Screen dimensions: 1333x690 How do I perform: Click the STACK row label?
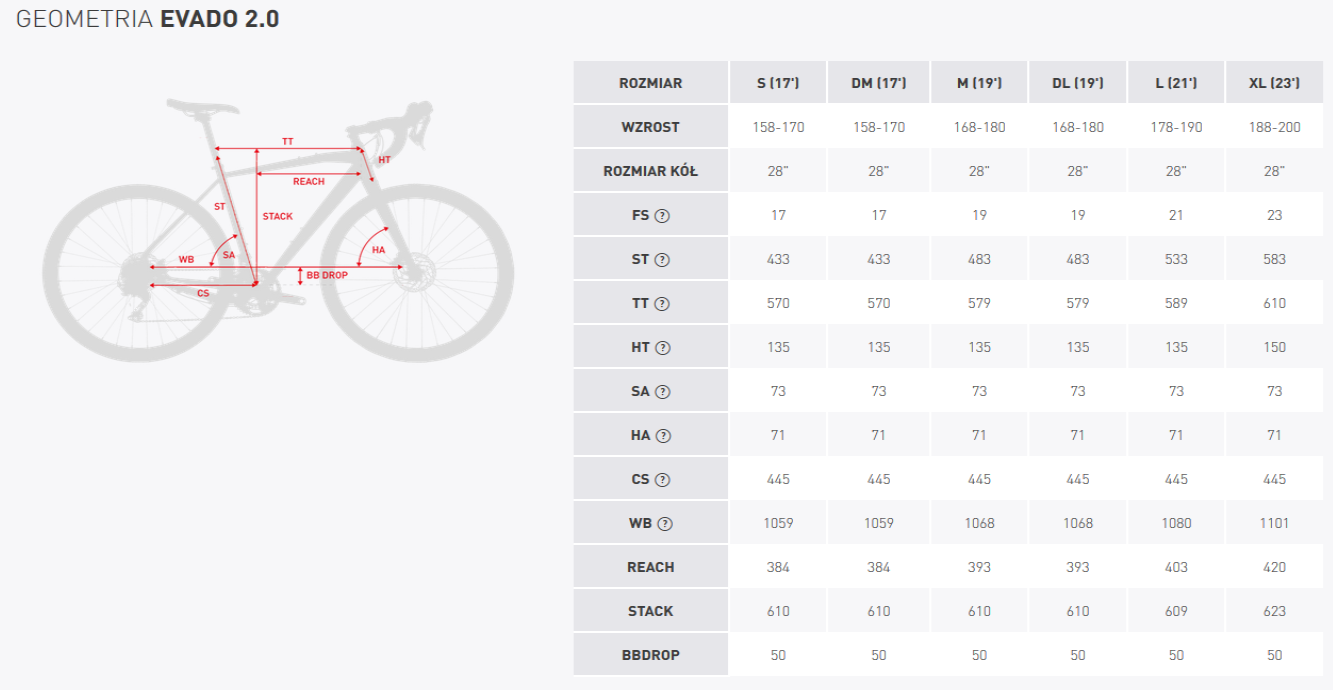tap(650, 611)
